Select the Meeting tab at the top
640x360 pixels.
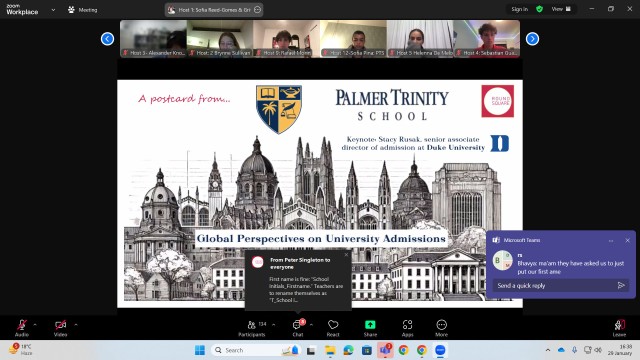83,10
